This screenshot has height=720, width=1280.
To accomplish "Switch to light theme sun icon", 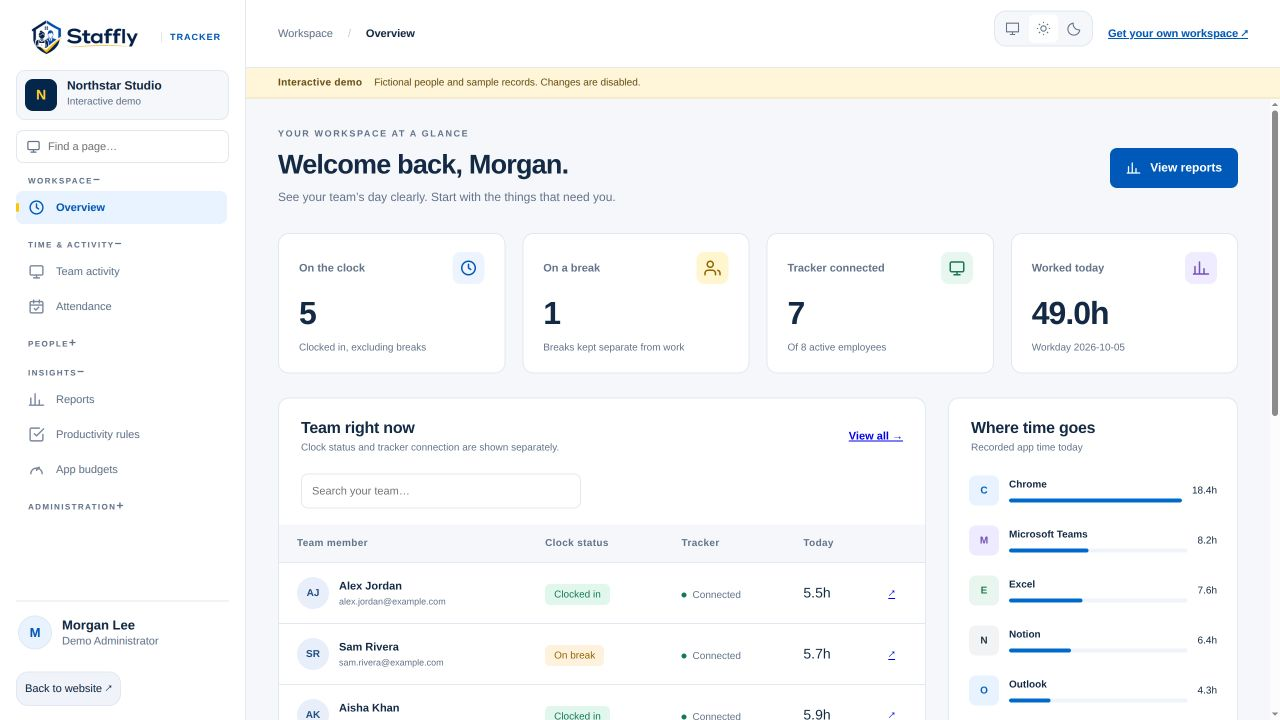I will (1043, 29).
